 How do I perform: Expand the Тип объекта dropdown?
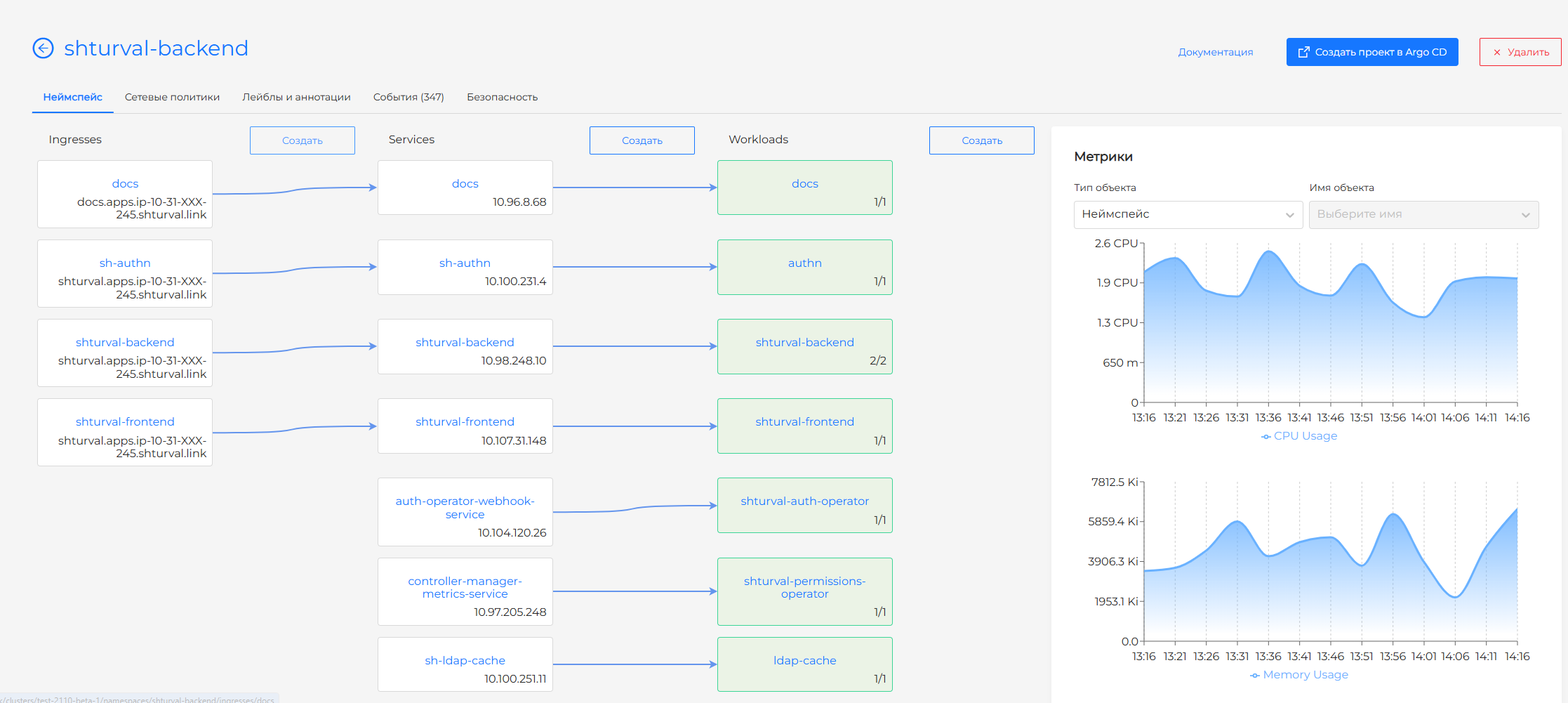point(1188,214)
